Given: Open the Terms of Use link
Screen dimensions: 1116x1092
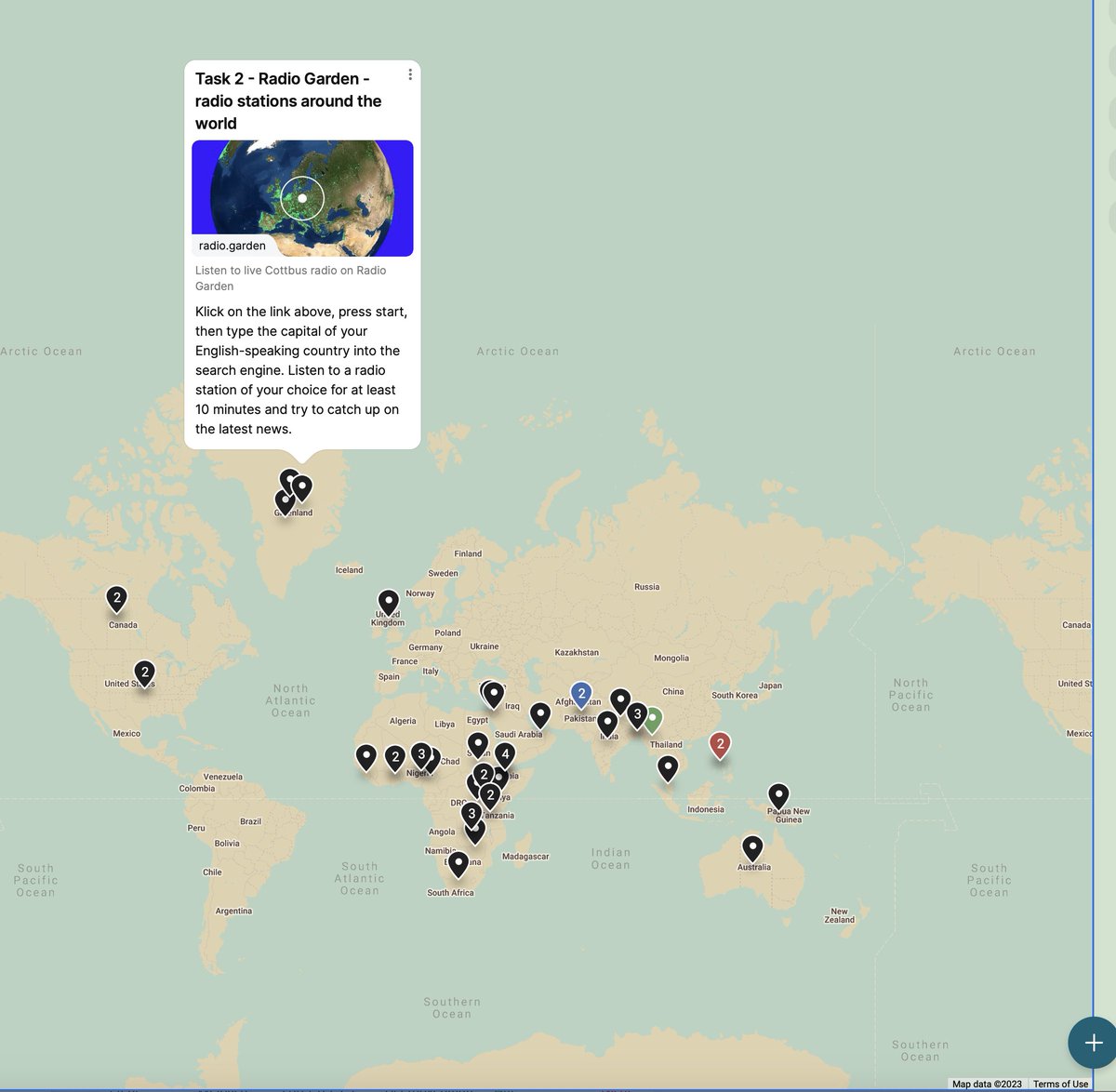Looking at the screenshot, I should [1060, 1084].
